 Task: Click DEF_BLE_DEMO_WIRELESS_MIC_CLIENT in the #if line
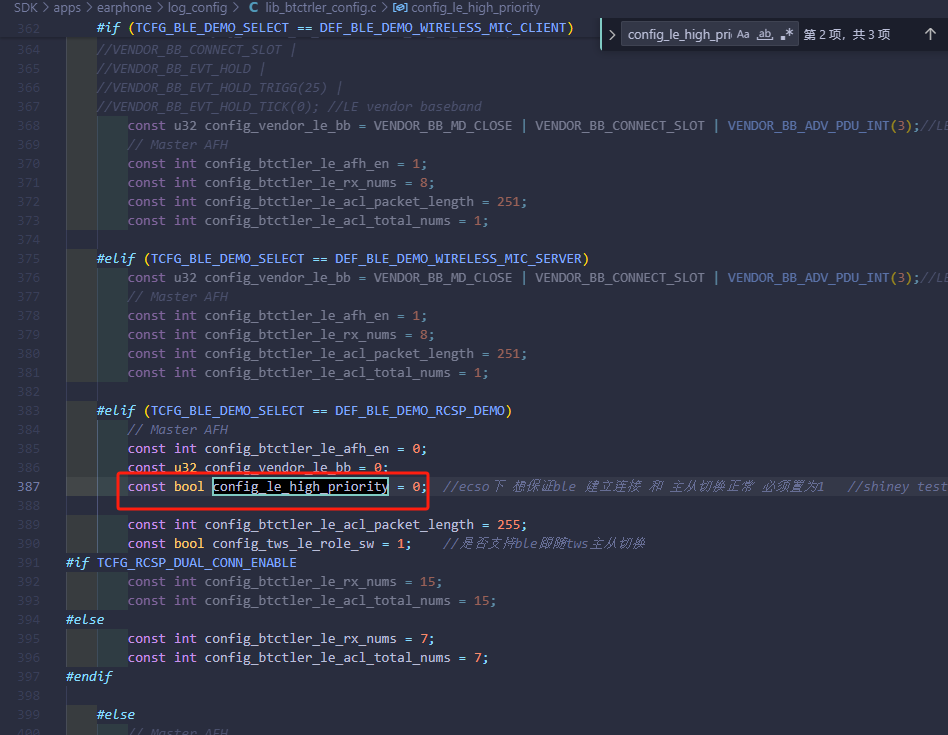[x=443, y=28]
